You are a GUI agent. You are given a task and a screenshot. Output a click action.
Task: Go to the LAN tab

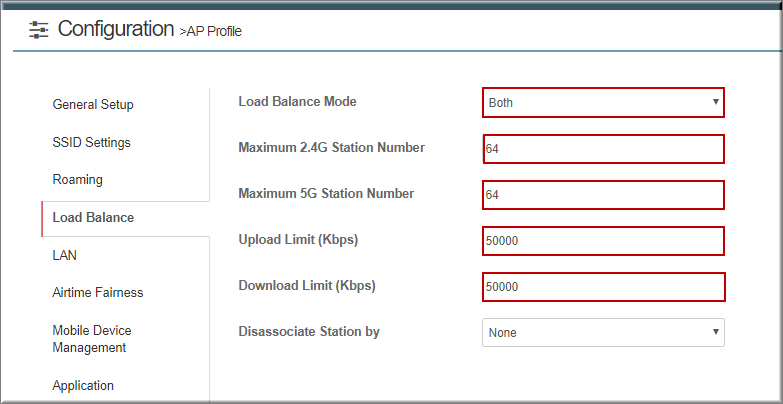point(64,255)
